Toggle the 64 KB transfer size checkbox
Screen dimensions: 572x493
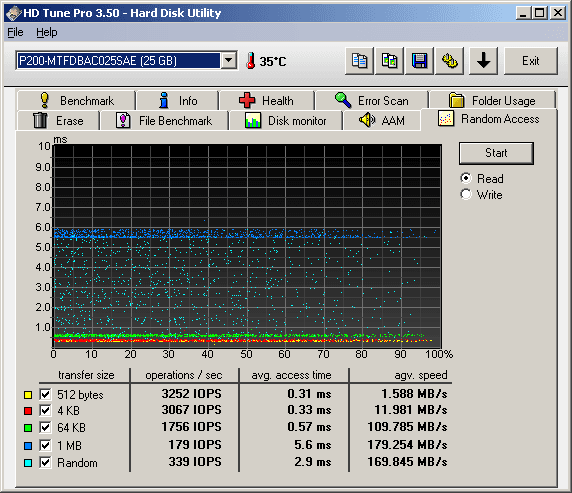(45, 427)
